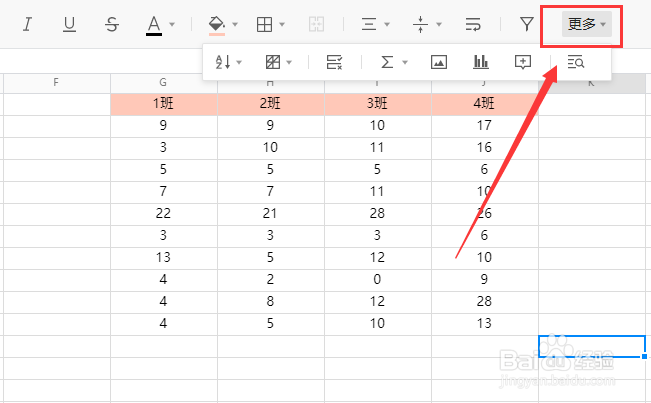Open the font color dropdown arrow
The width and height of the screenshot is (651, 403).
[172, 24]
